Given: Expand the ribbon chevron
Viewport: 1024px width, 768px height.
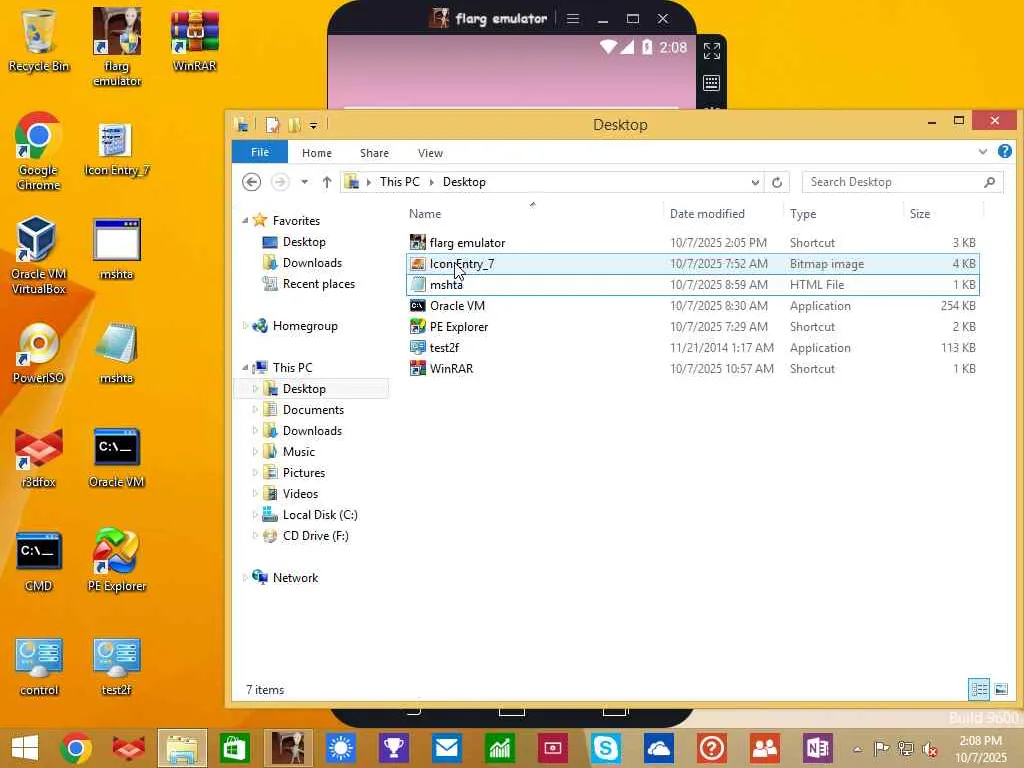Looking at the screenshot, I should pos(982,152).
